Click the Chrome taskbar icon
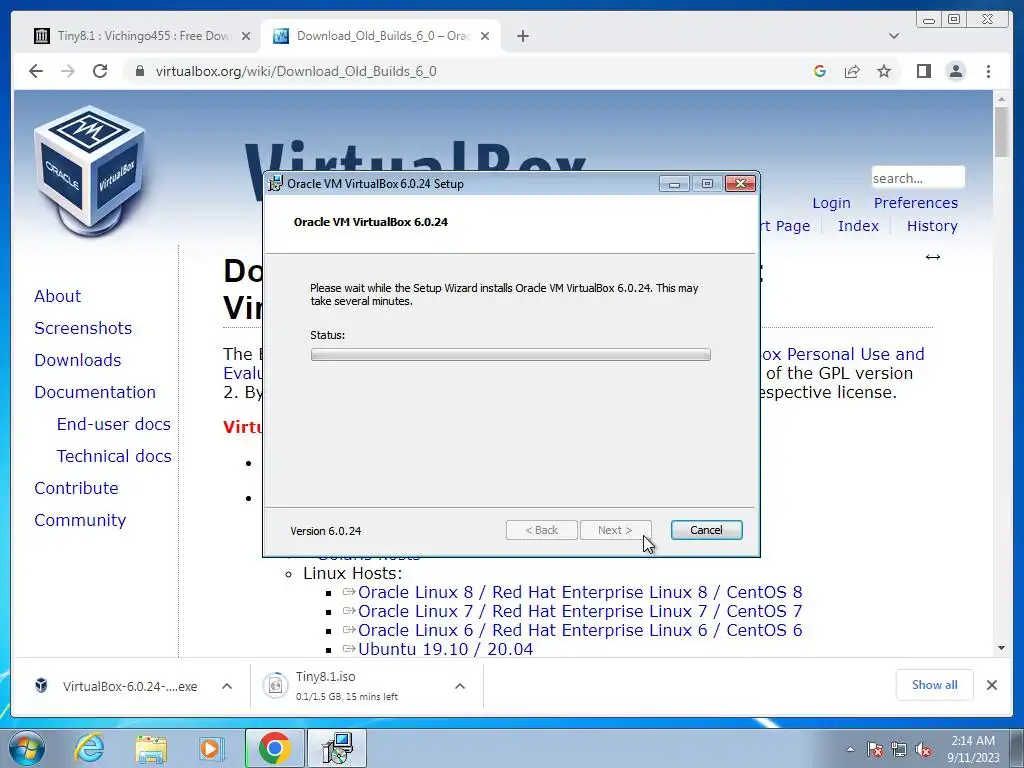 point(274,748)
